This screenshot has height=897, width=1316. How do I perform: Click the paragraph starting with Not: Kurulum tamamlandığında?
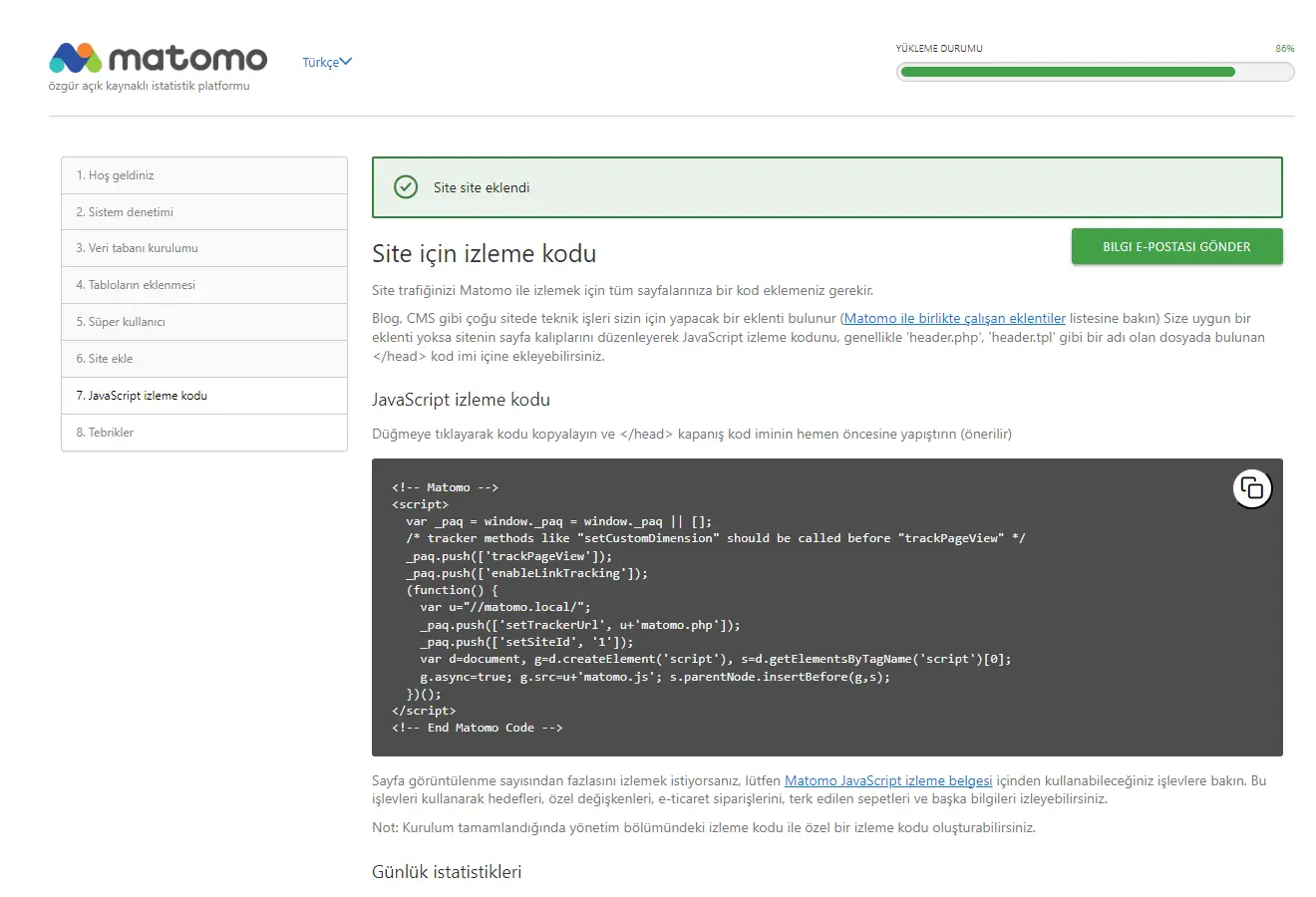[704, 828]
